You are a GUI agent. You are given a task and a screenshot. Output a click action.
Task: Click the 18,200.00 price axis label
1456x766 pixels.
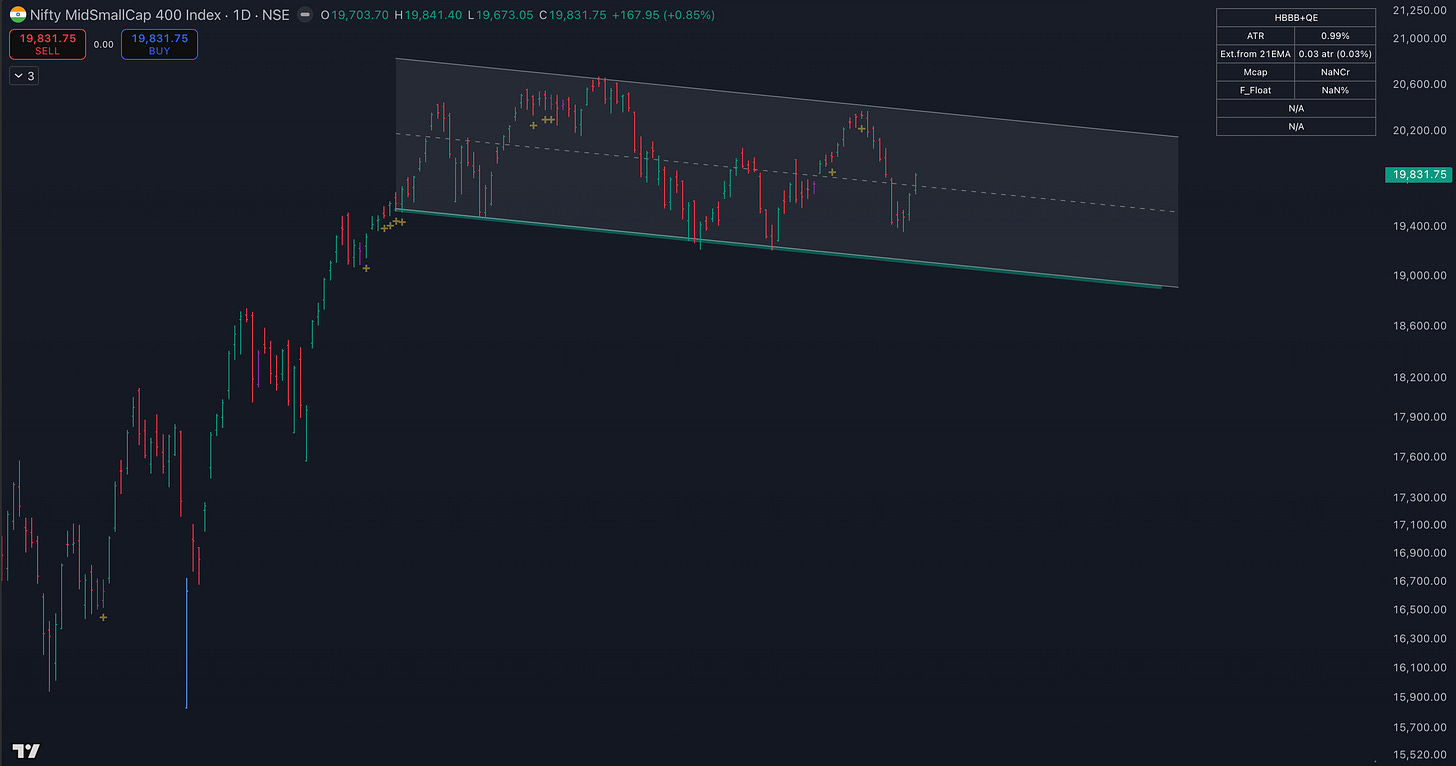[x=1418, y=377]
